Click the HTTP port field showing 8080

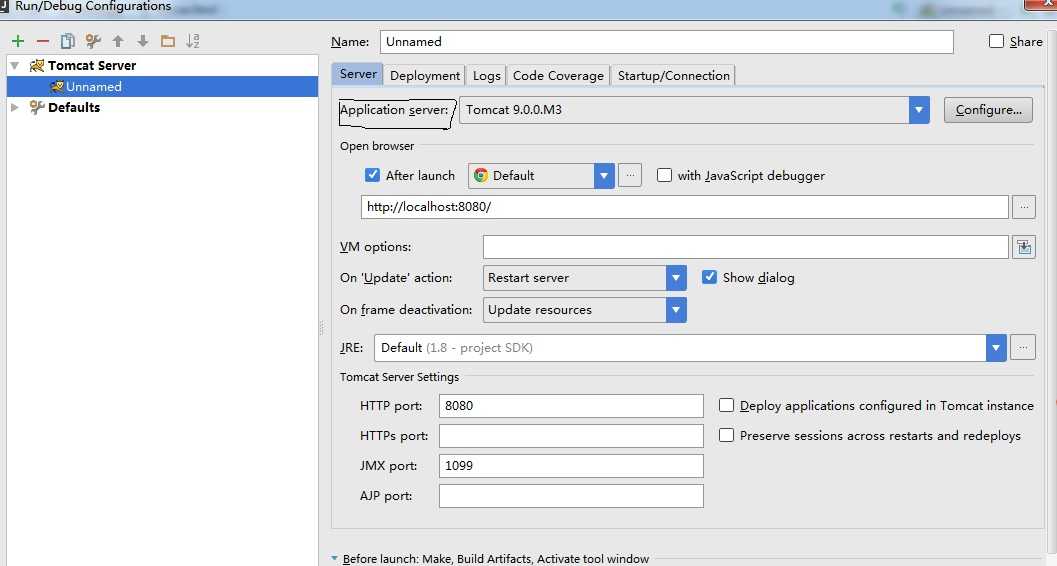[x=571, y=406]
